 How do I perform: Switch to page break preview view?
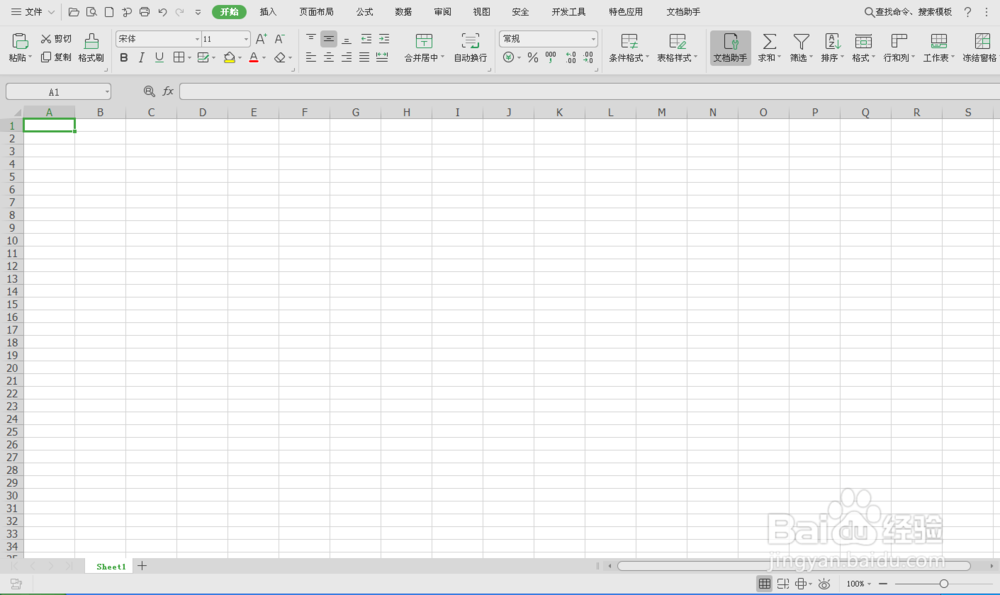point(783,584)
